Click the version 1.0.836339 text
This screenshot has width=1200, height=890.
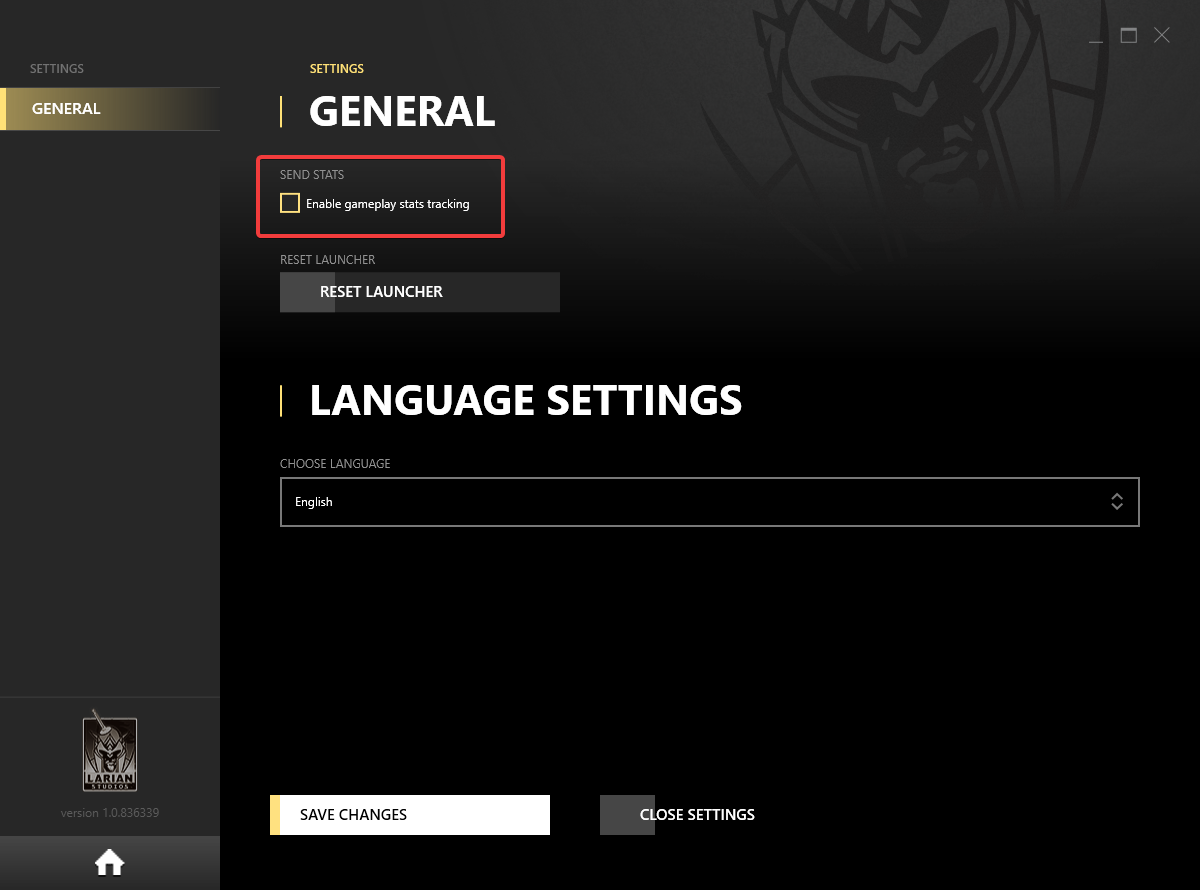point(110,813)
